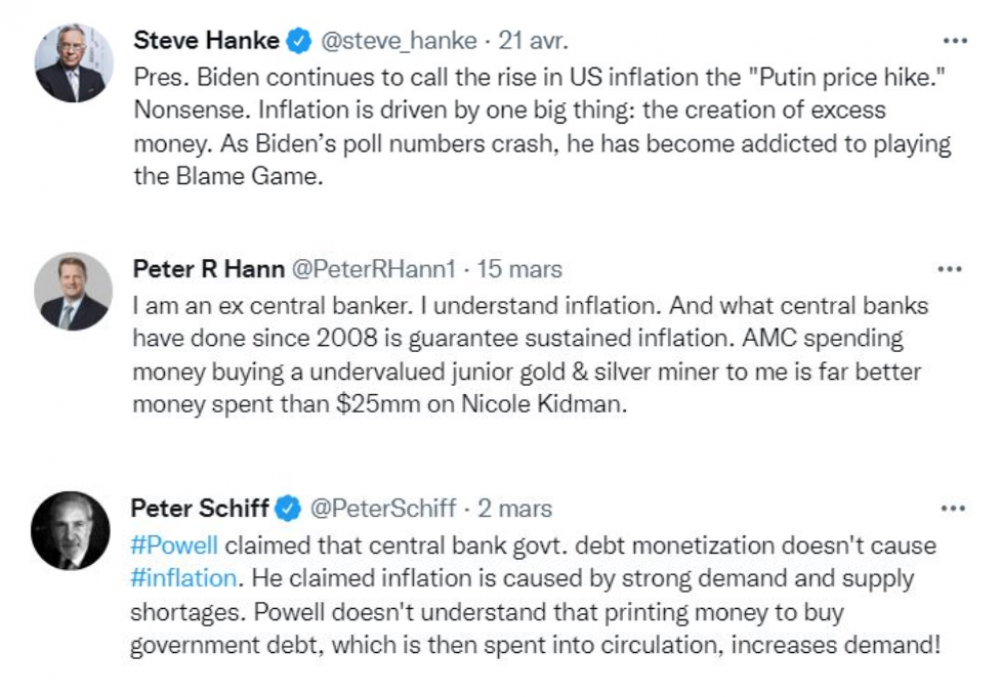Open the 2 mars tweet timestamp
This screenshot has width=1000, height=697.
pyautogui.click(x=514, y=509)
